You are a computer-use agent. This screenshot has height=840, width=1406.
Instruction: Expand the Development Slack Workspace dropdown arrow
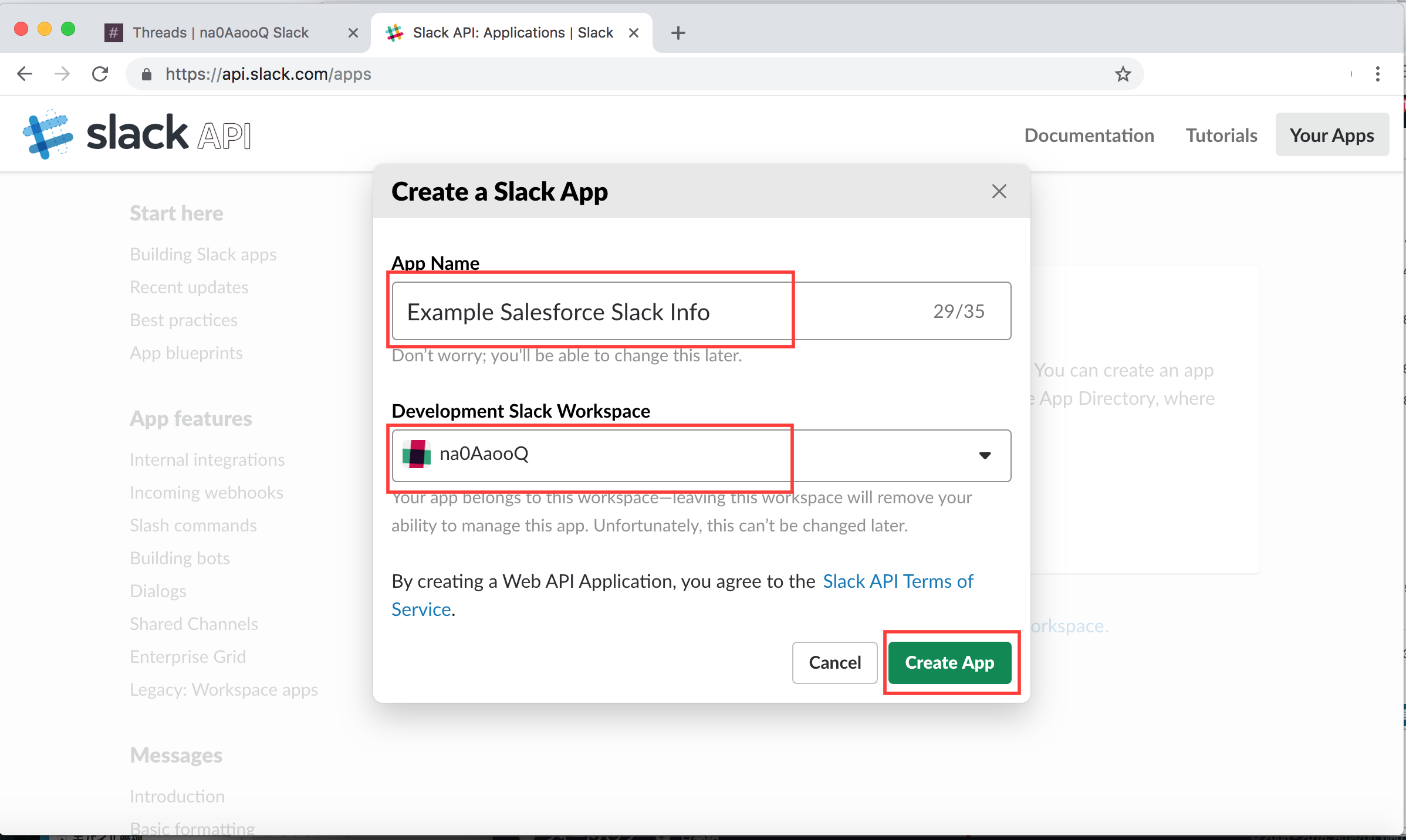click(x=985, y=456)
